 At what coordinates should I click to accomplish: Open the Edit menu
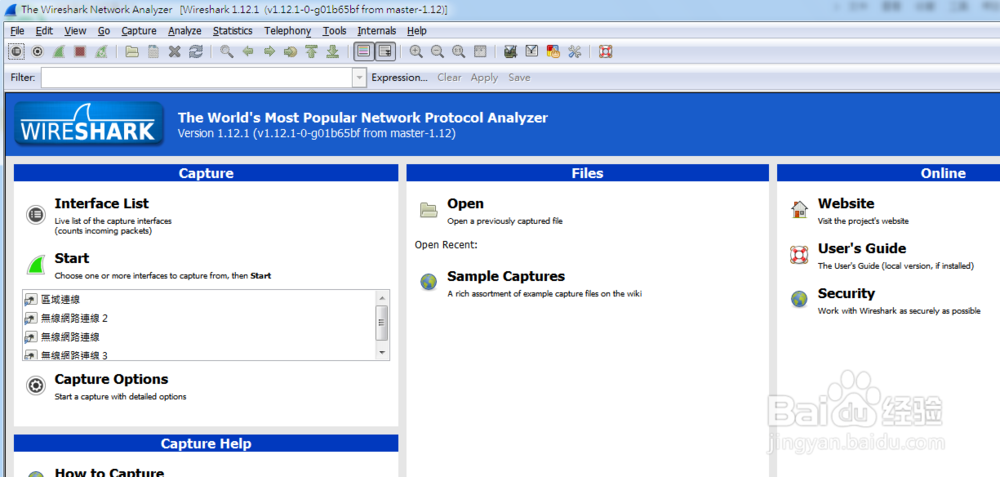pyautogui.click(x=44, y=31)
